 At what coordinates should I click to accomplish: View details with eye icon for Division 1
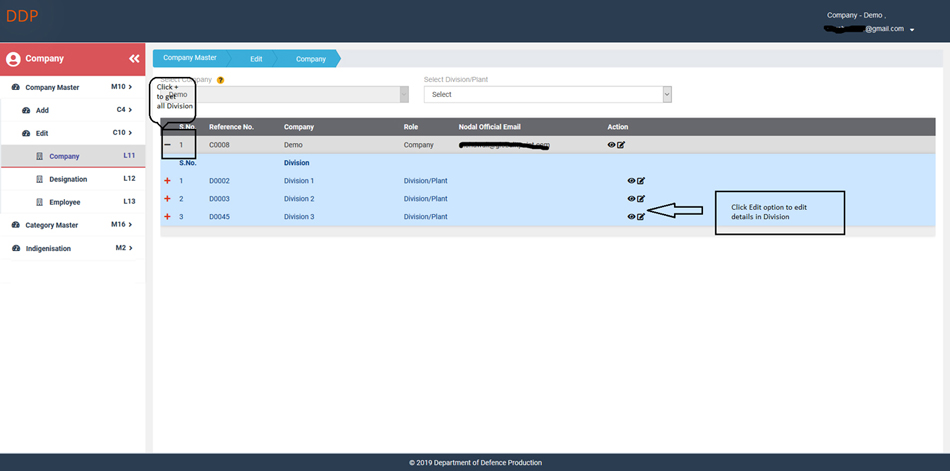[631, 181]
